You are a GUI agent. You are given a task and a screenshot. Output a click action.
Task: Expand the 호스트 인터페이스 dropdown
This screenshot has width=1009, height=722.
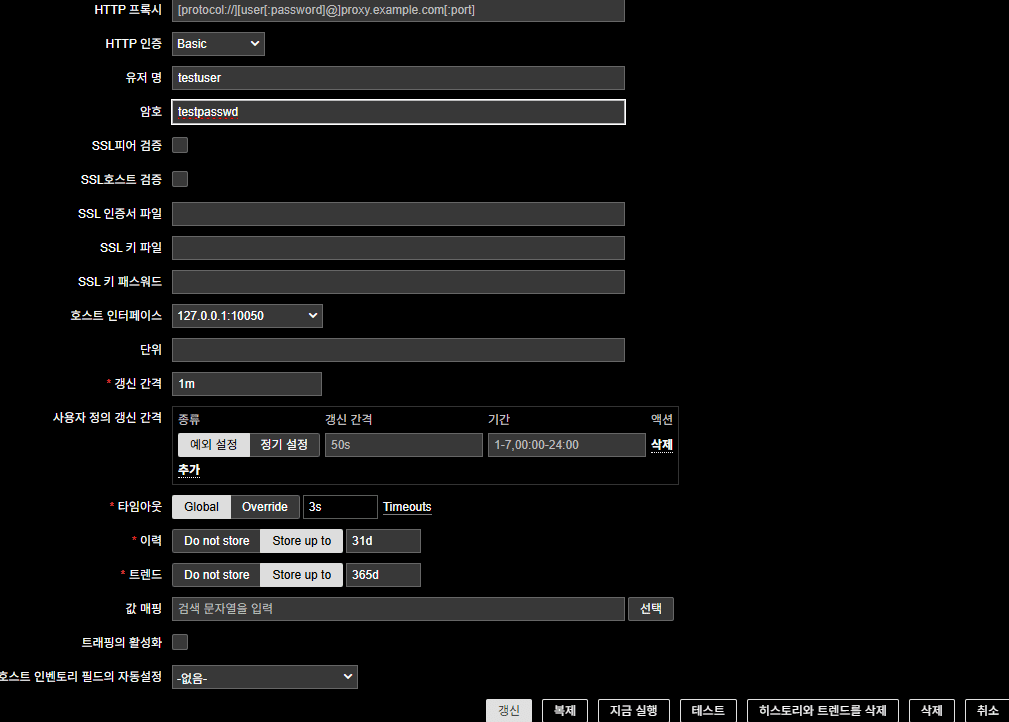(247, 316)
